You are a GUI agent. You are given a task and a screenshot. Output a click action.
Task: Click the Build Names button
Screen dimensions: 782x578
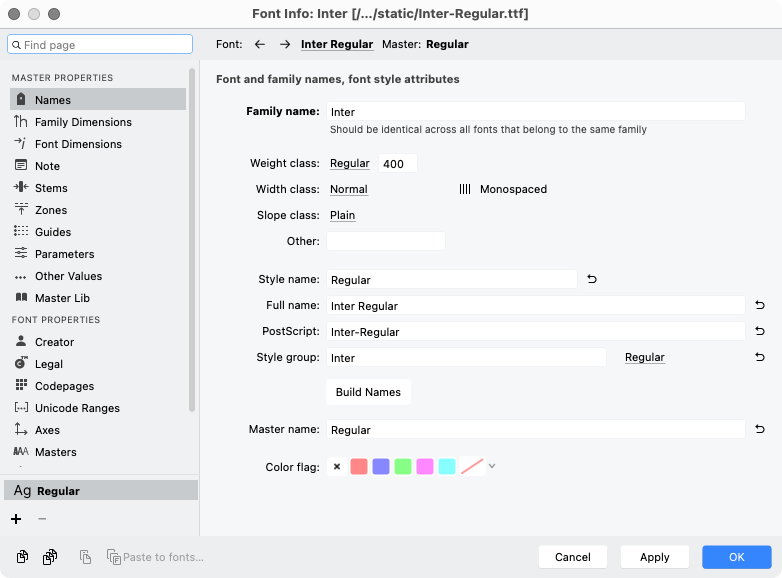coord(368,392)
